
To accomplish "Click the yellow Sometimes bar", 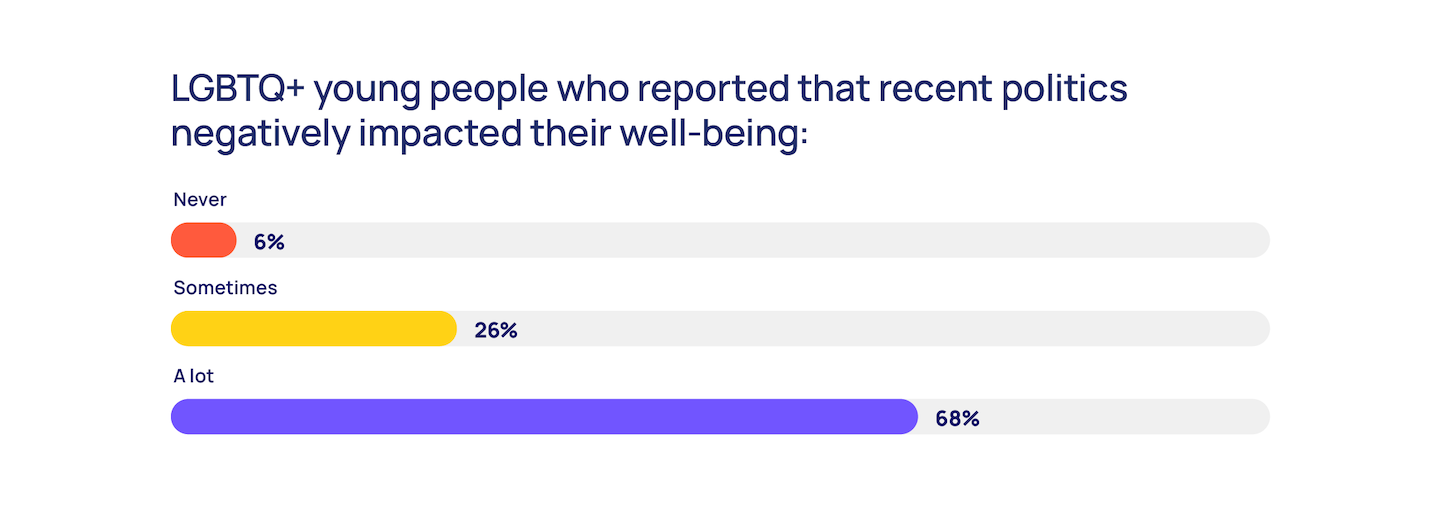I will [x=314, y=329].
